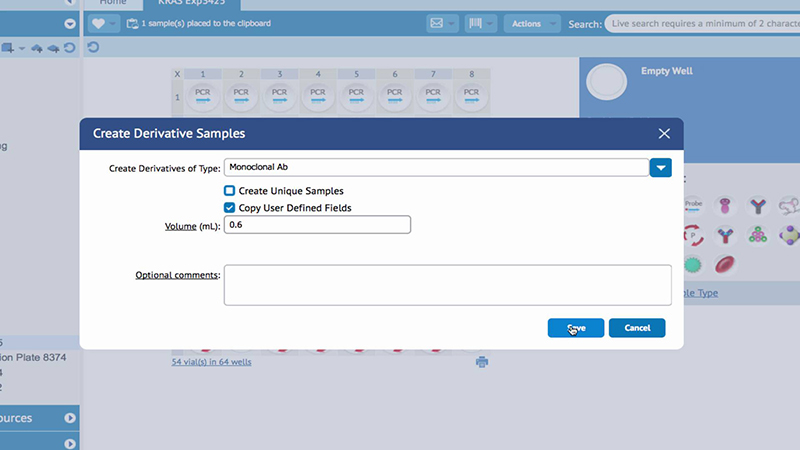This screenshot has width=800, height=450.
Task: Click the first freezer-add icon in sidebar
Action: pos(37,48)
